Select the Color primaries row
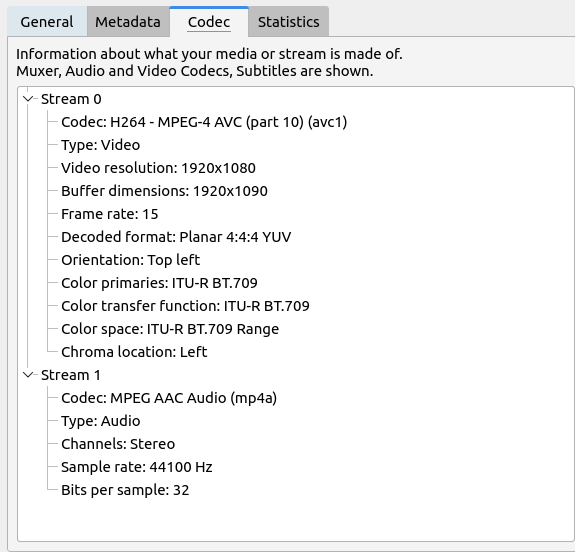 [159, 283]
